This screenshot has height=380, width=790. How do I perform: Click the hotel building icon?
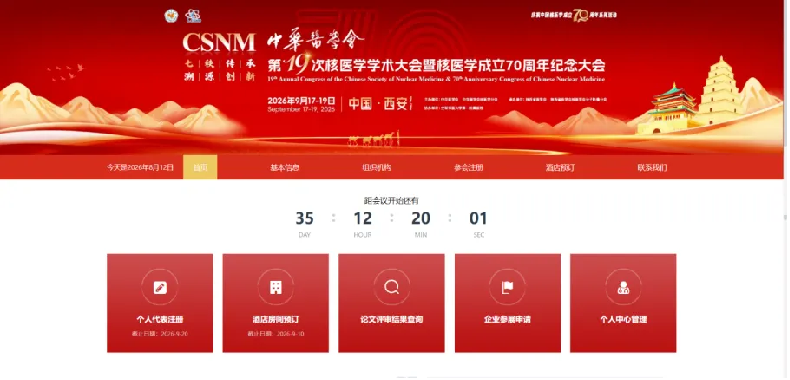pos(276,287)
